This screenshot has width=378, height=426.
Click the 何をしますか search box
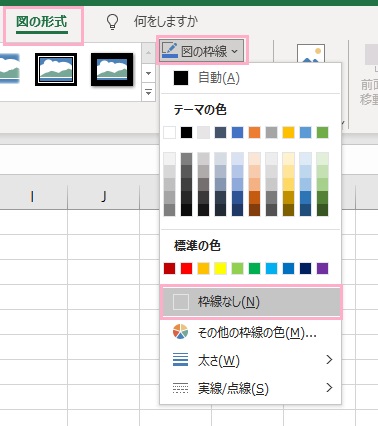[166, 22]
